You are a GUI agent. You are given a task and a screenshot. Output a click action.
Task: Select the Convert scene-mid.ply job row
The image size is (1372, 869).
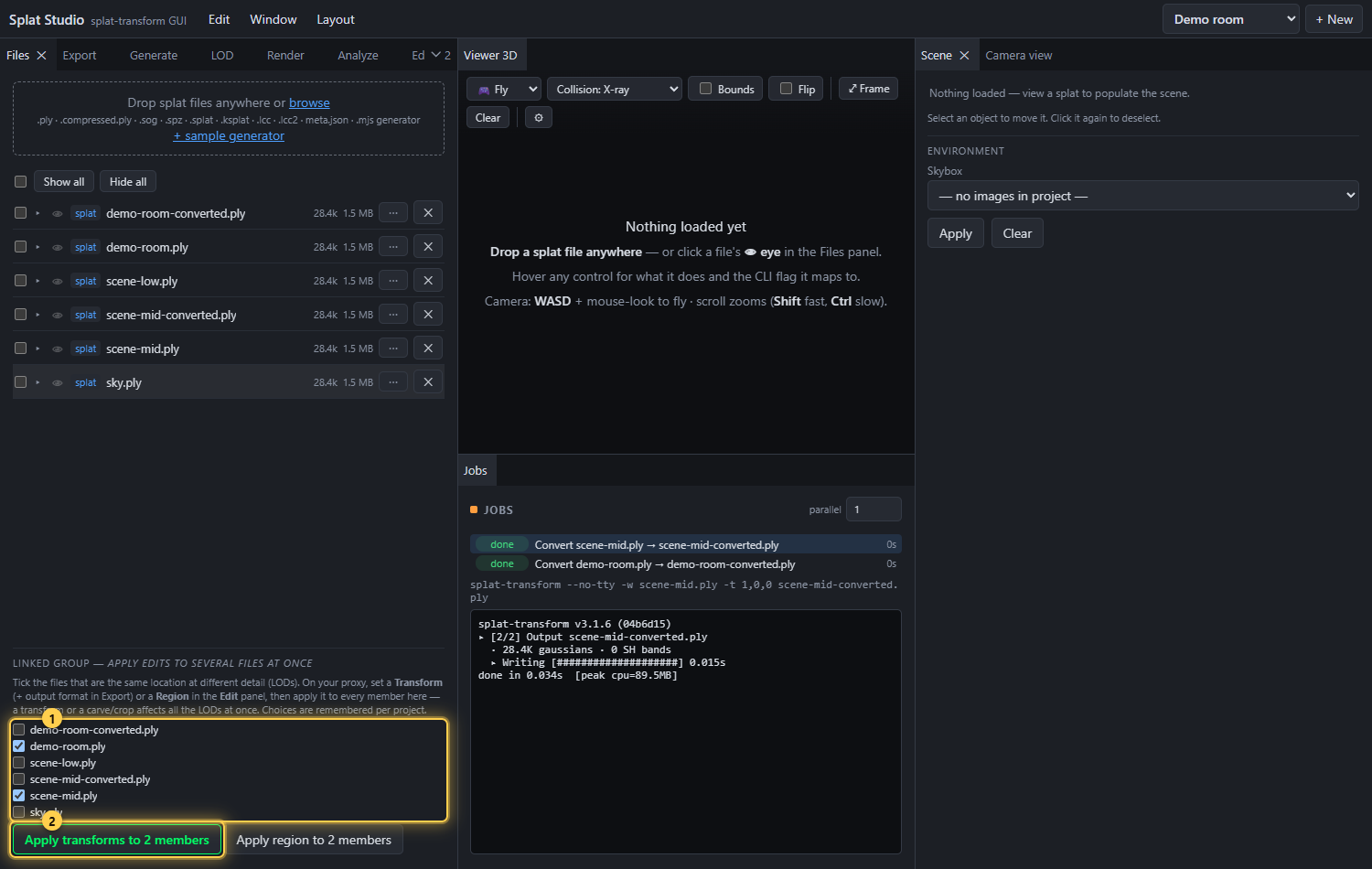point(686,544)
